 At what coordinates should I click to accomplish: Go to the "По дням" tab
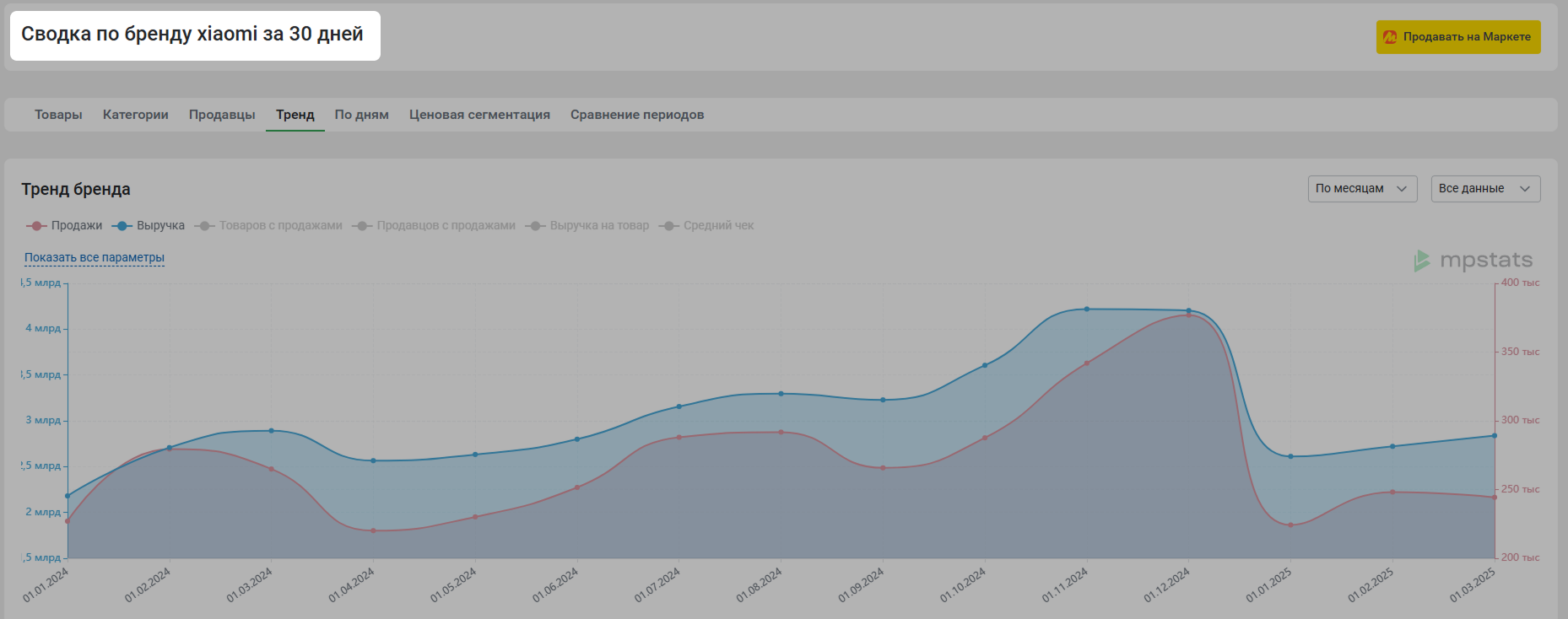point(362,115)
